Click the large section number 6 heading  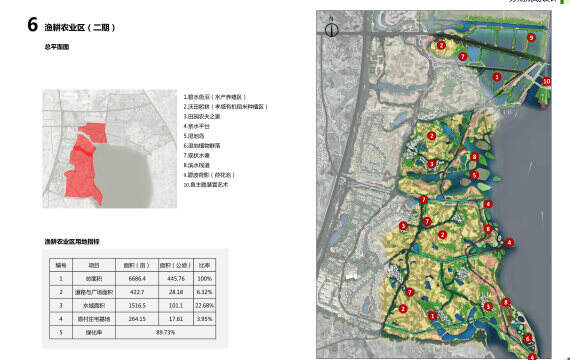click(x=32, y=25)
